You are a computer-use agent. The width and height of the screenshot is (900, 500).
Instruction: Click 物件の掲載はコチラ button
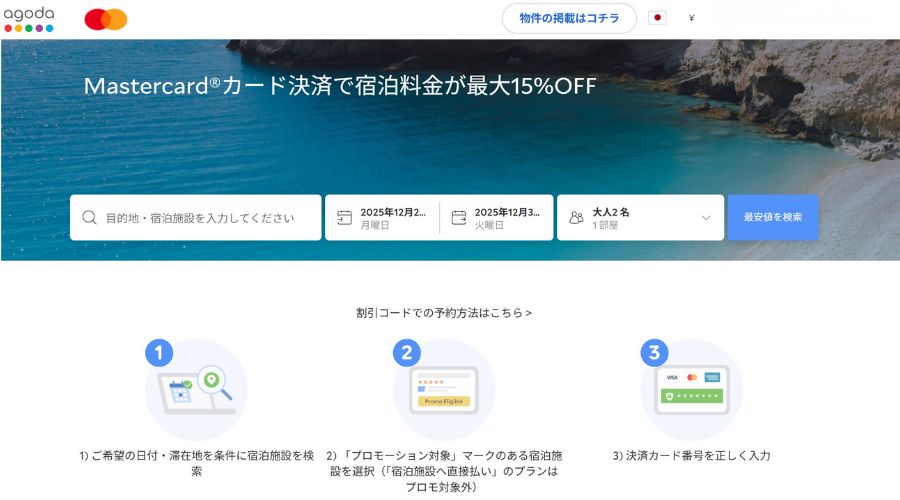click(569, 18)
